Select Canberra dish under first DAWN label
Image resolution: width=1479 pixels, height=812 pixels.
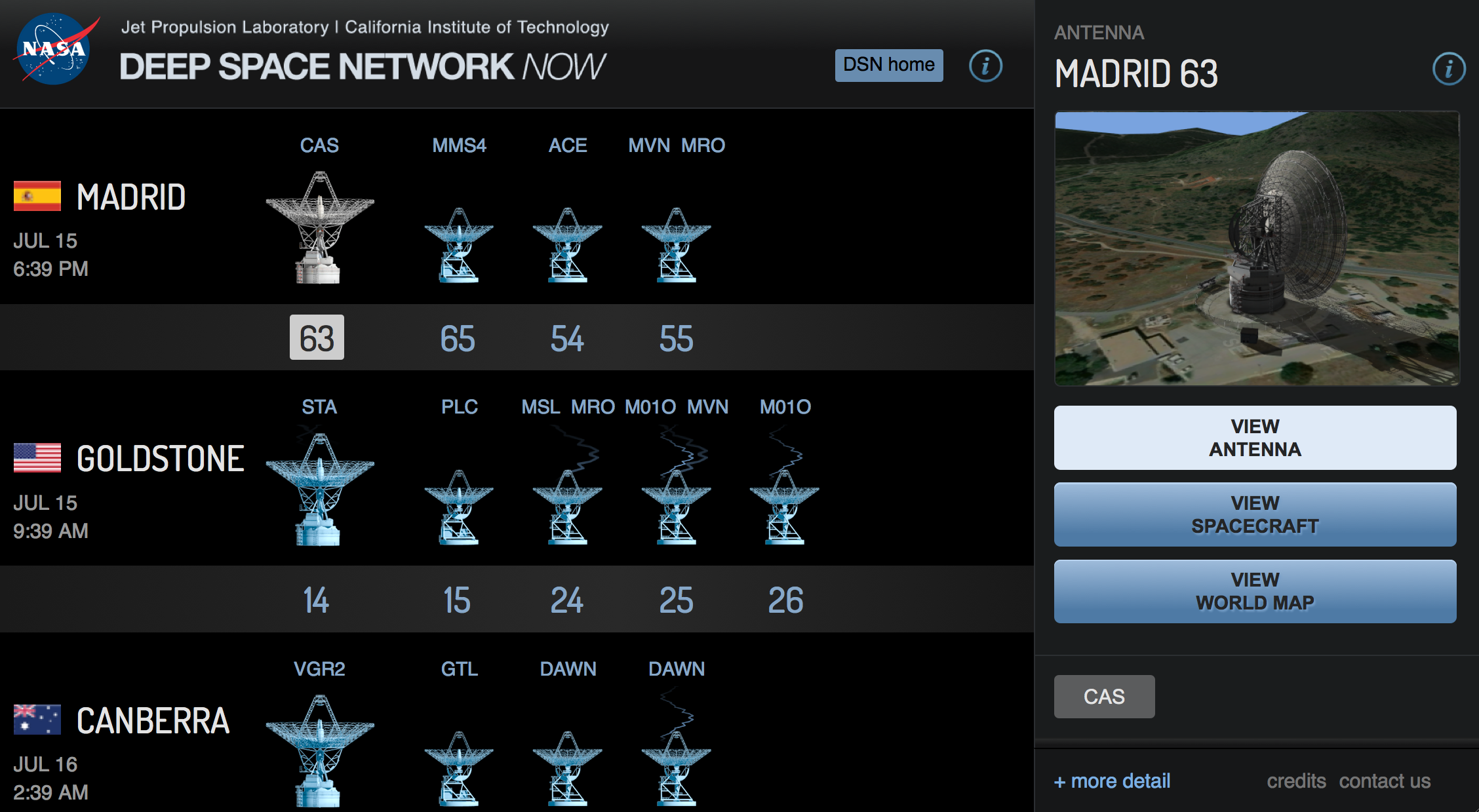tap(567, 769)
